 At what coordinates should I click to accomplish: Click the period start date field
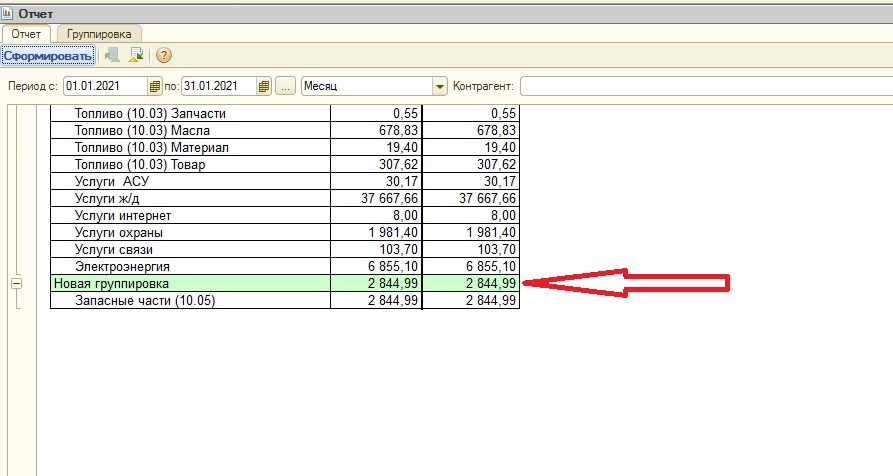105,87
